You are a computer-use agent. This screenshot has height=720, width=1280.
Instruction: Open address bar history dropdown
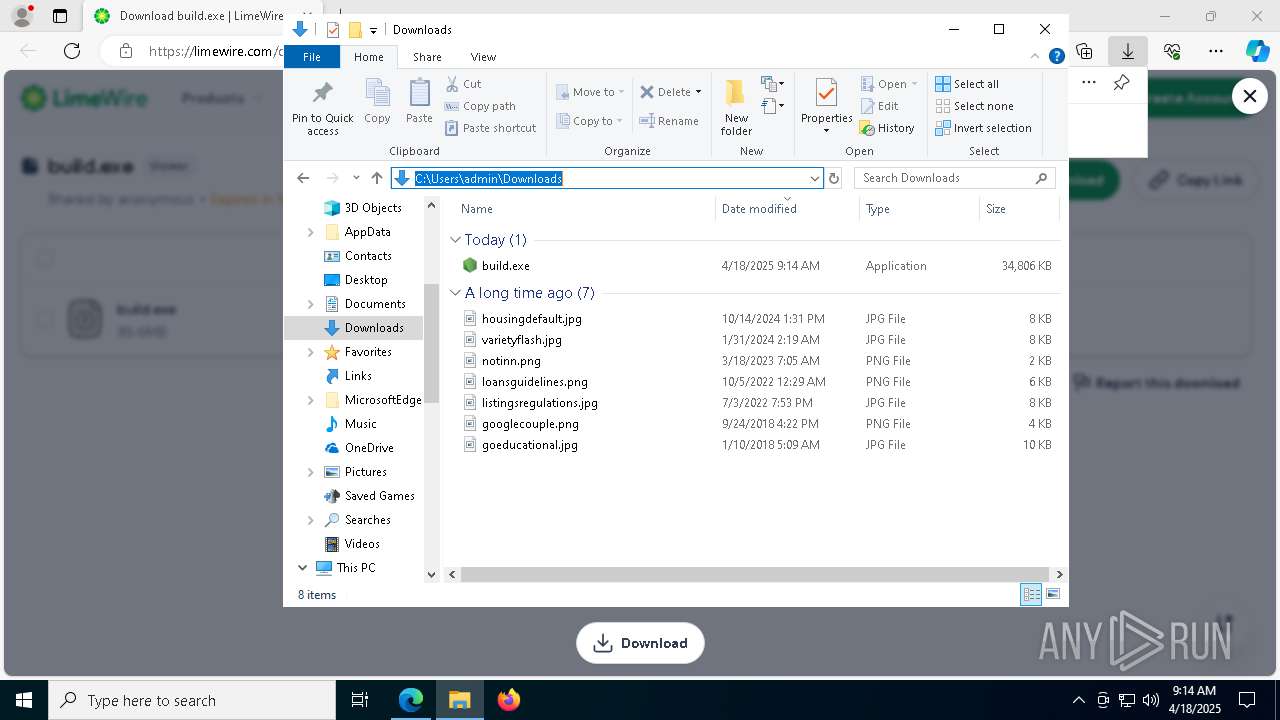click(814, 178)
